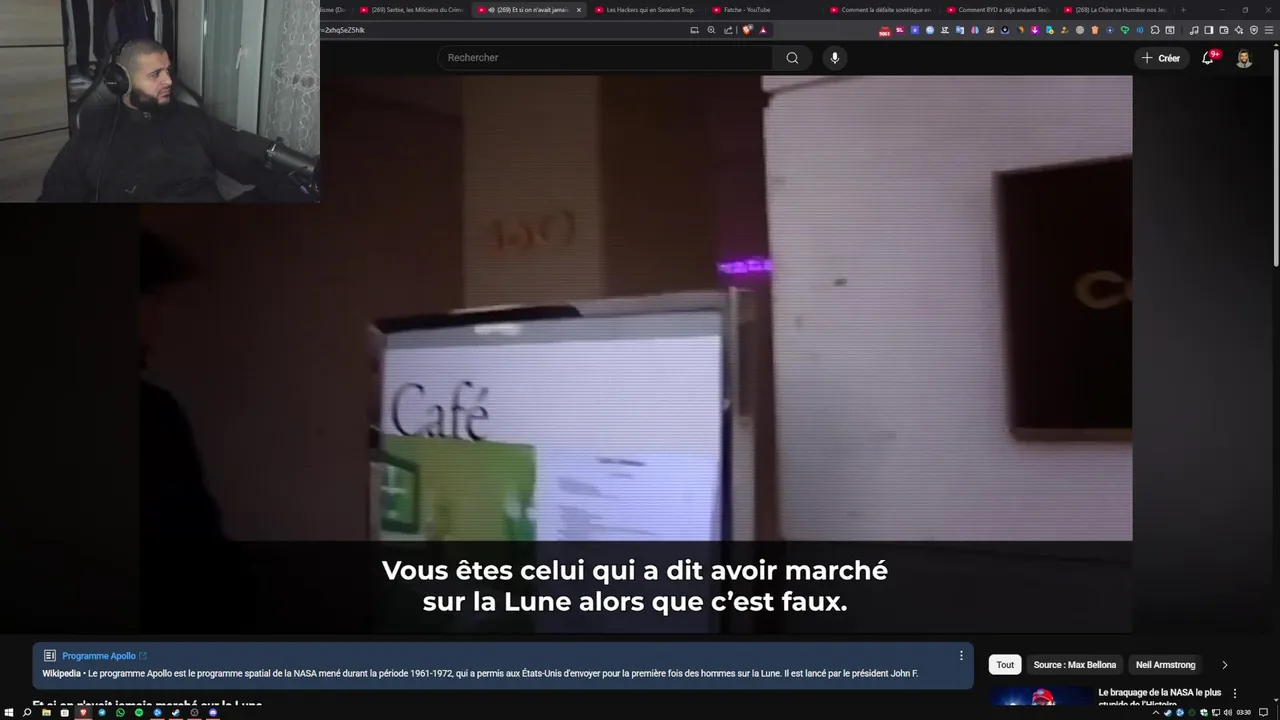Open the Brave Shields lion icon
The image size is (1280, 720).
(747, 30)
